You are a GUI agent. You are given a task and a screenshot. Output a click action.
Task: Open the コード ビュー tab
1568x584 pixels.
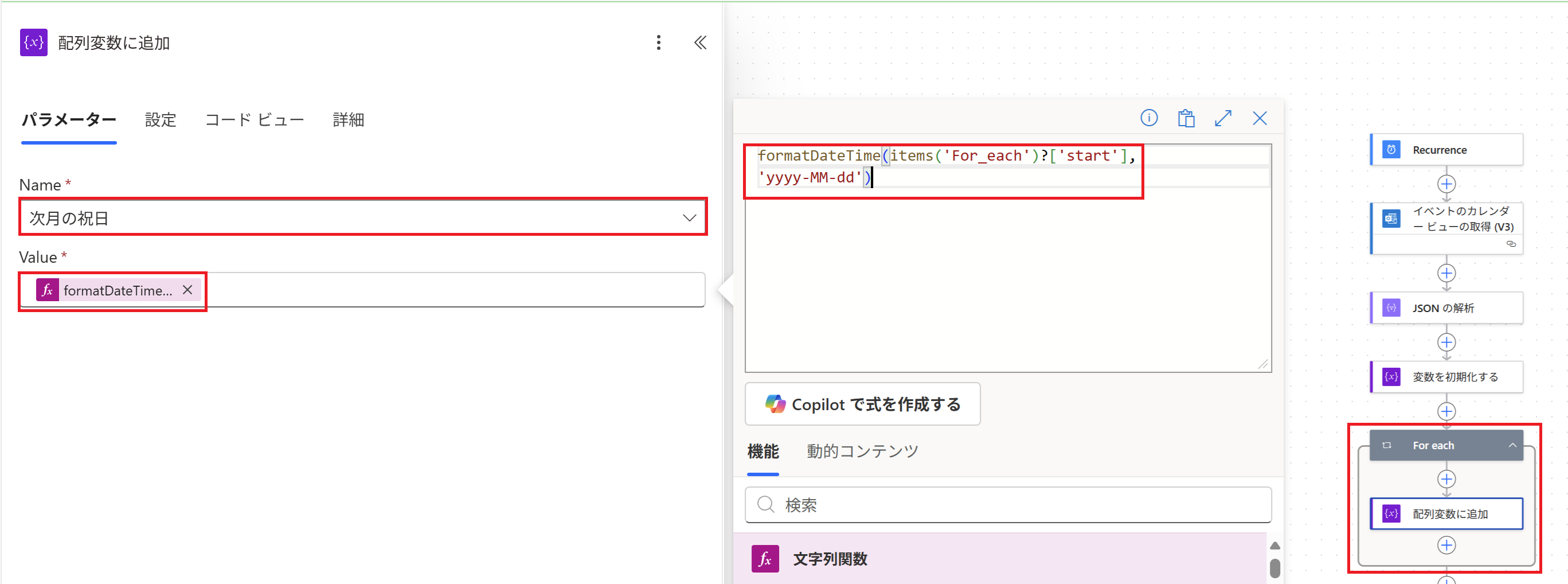[255, 120]
